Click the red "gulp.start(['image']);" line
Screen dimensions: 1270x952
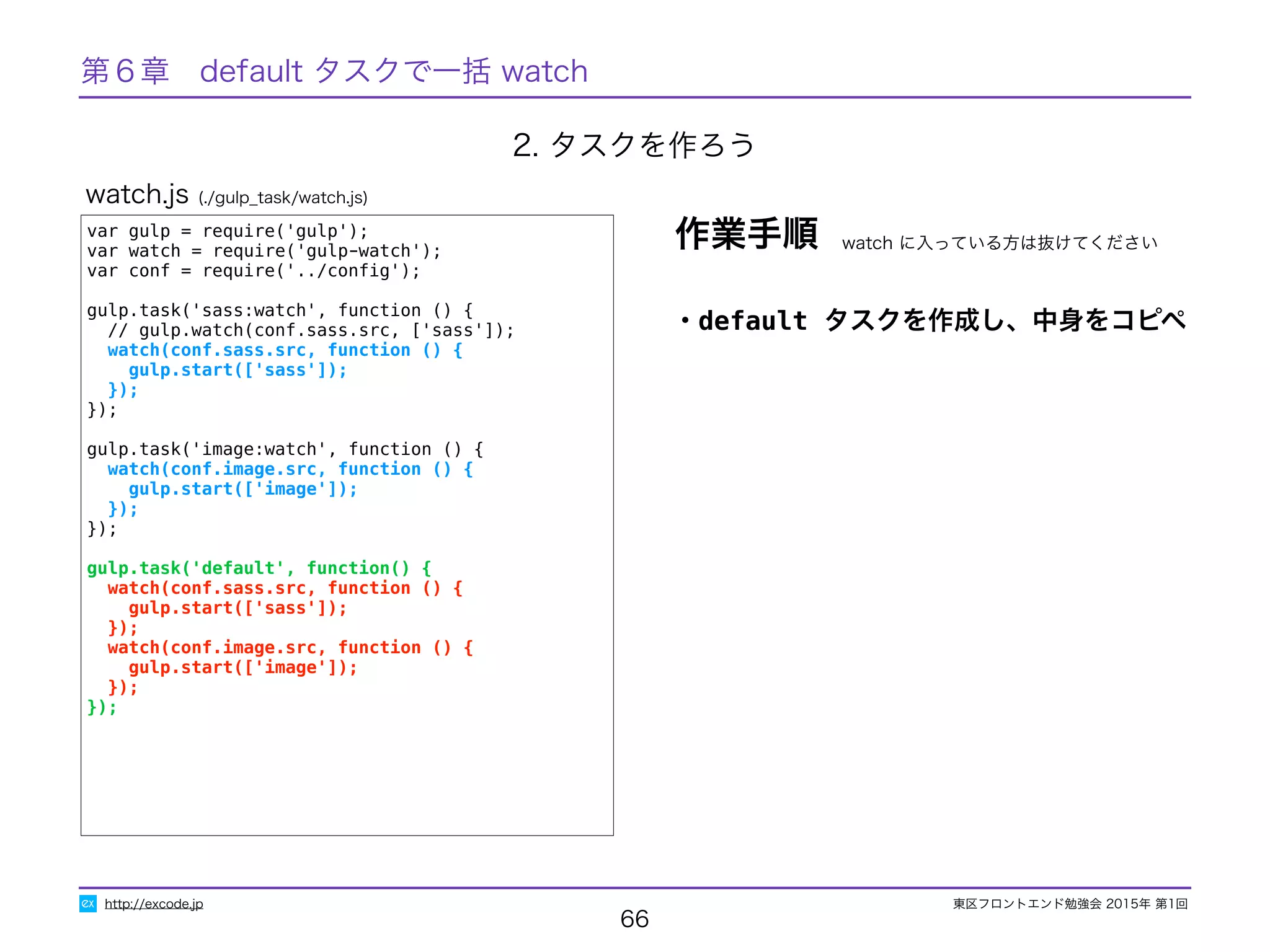point(243,668)
